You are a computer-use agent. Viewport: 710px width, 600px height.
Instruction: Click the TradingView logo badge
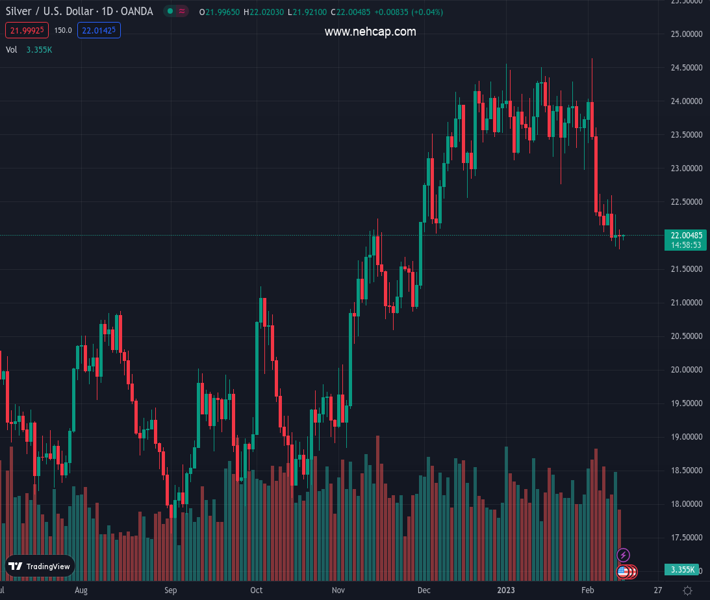coord(40,566)
